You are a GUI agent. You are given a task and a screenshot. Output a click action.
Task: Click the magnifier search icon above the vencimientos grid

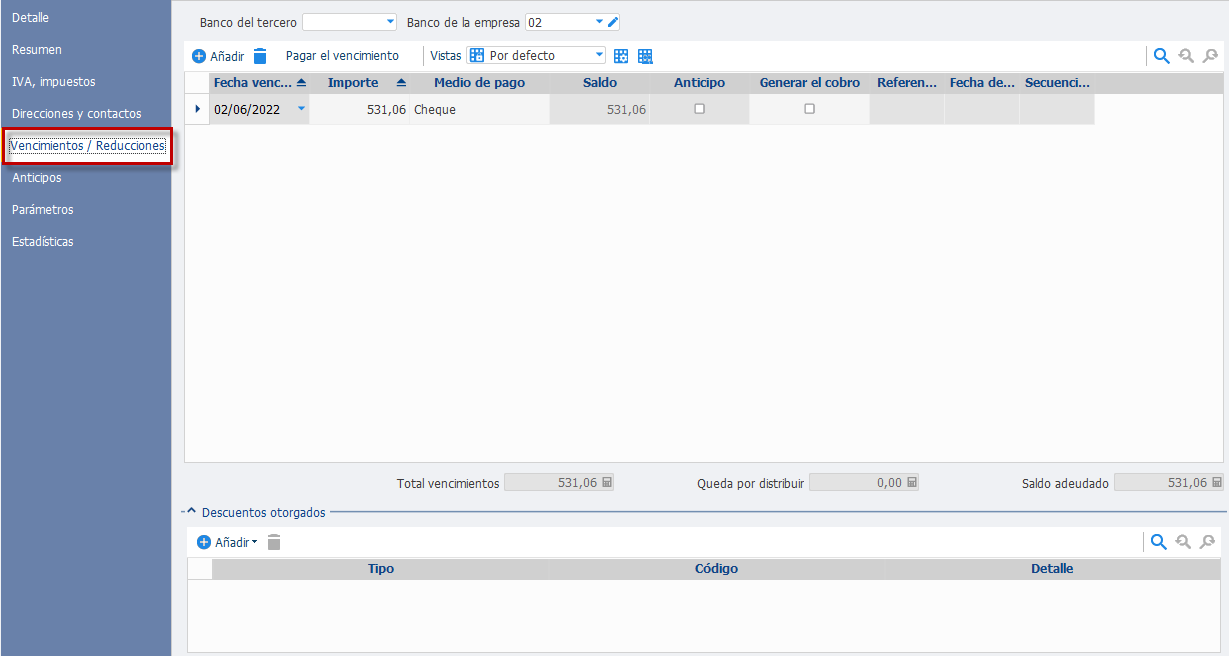(x=1161, y=56)
